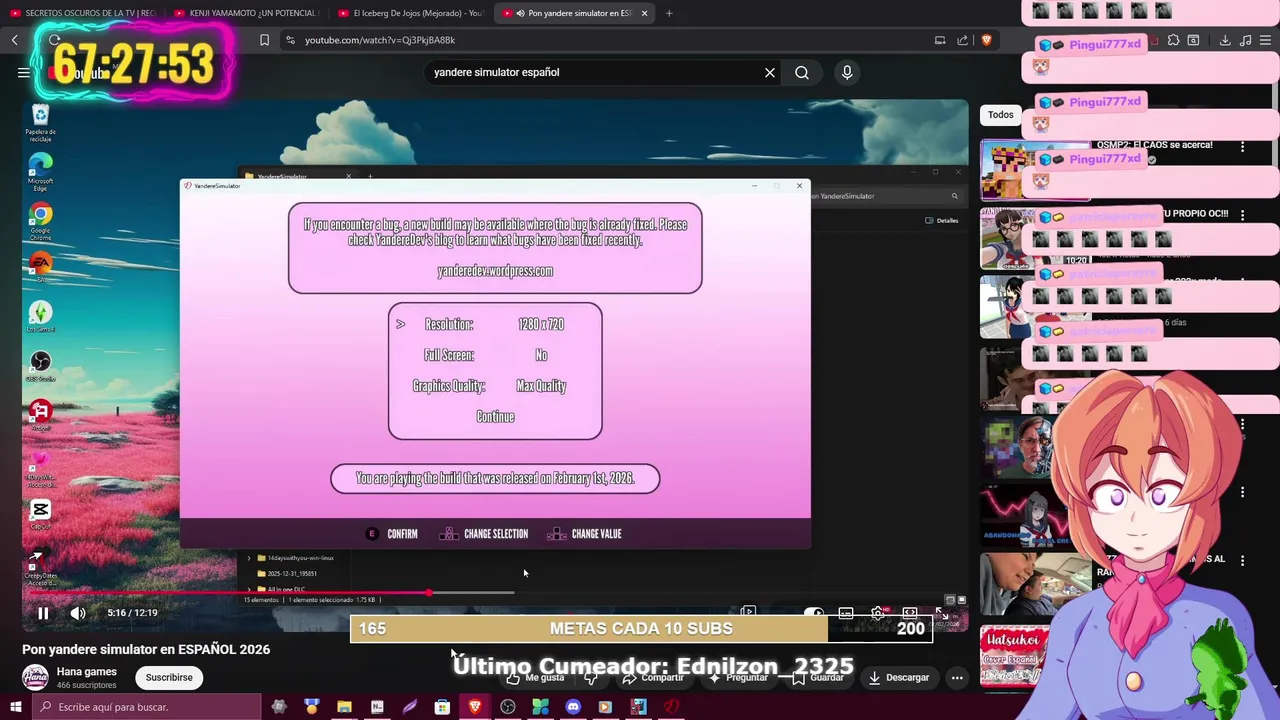1280x720 pixels.
Task: Open OBS Studio from the taskbar
Action: [508, 707]
